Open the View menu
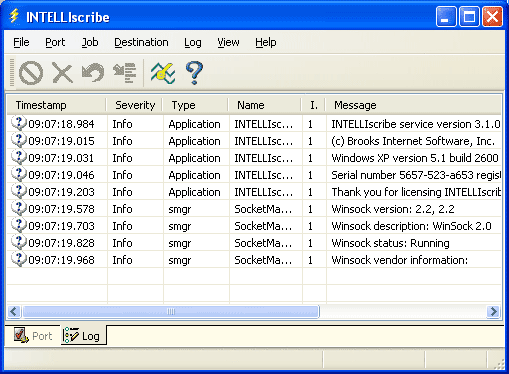509x374 pixels. pyautogui.click(x=228, y=42)
